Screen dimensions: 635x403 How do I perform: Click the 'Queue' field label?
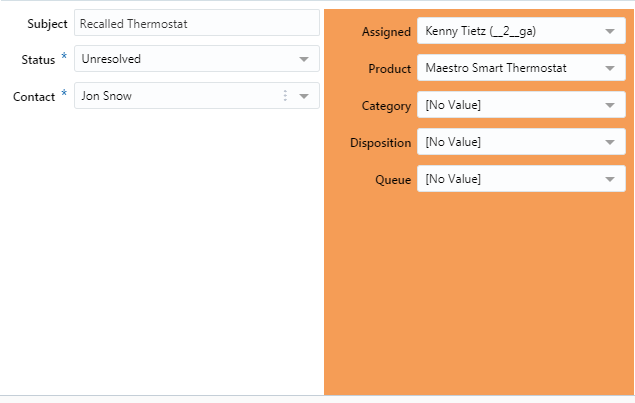[x=392, y=179]
